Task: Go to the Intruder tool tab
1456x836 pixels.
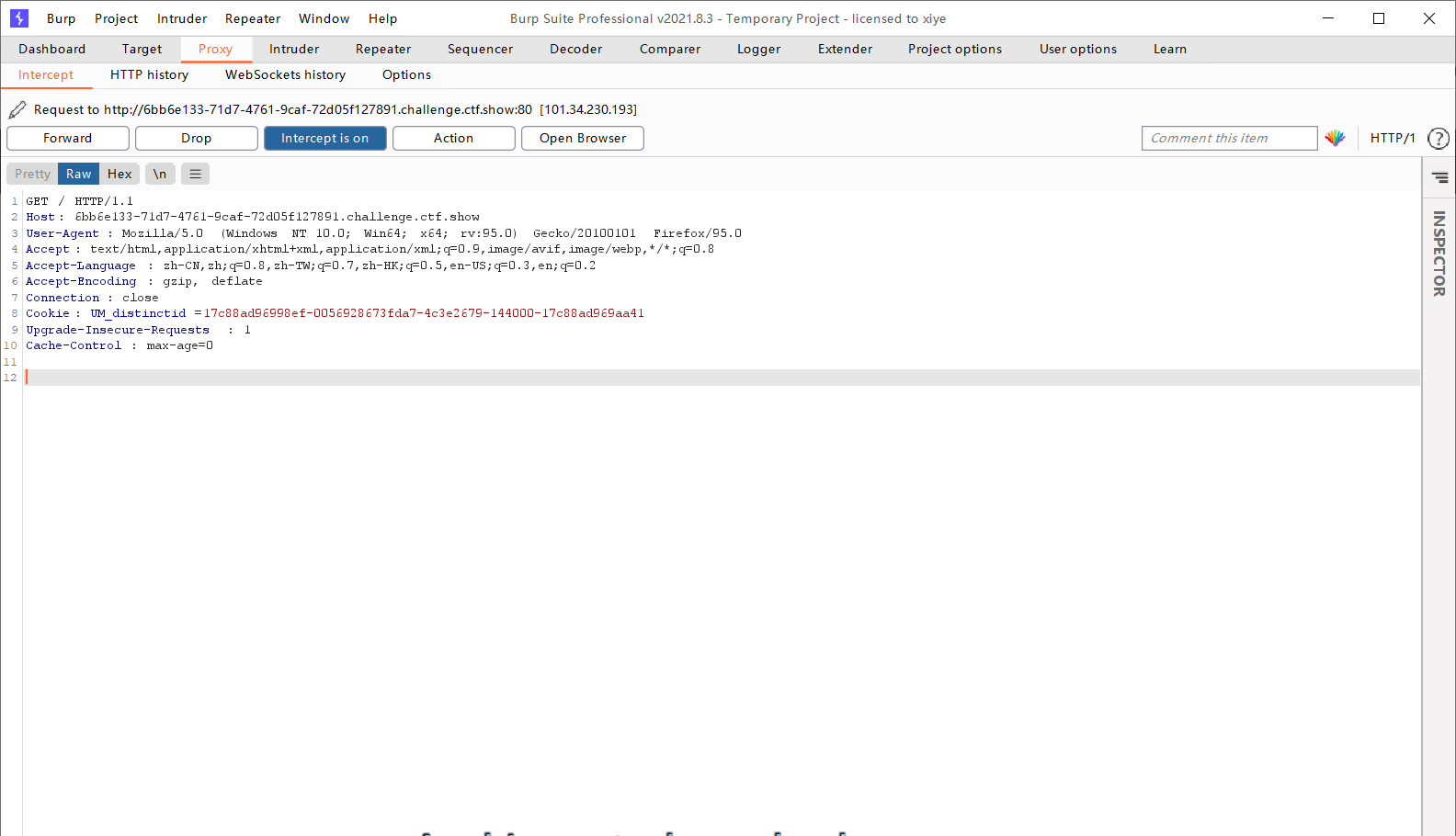Action: [294, 49]
